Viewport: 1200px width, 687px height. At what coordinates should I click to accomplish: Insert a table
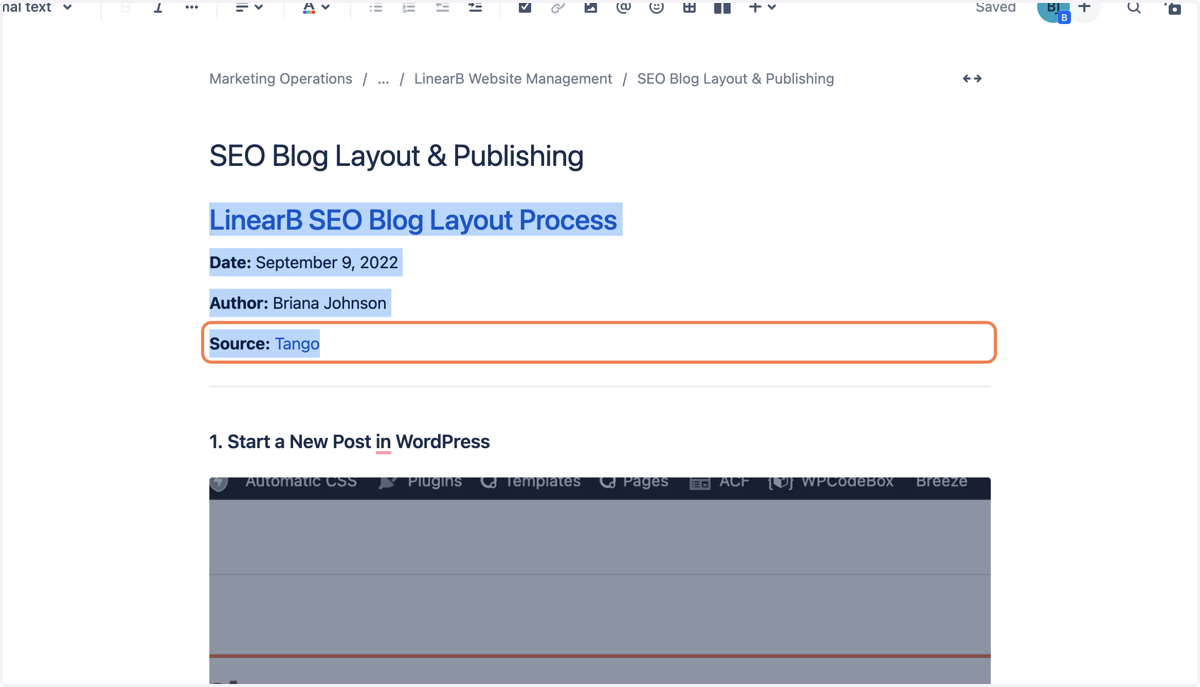pyautogui.click(x=689, y=7)
